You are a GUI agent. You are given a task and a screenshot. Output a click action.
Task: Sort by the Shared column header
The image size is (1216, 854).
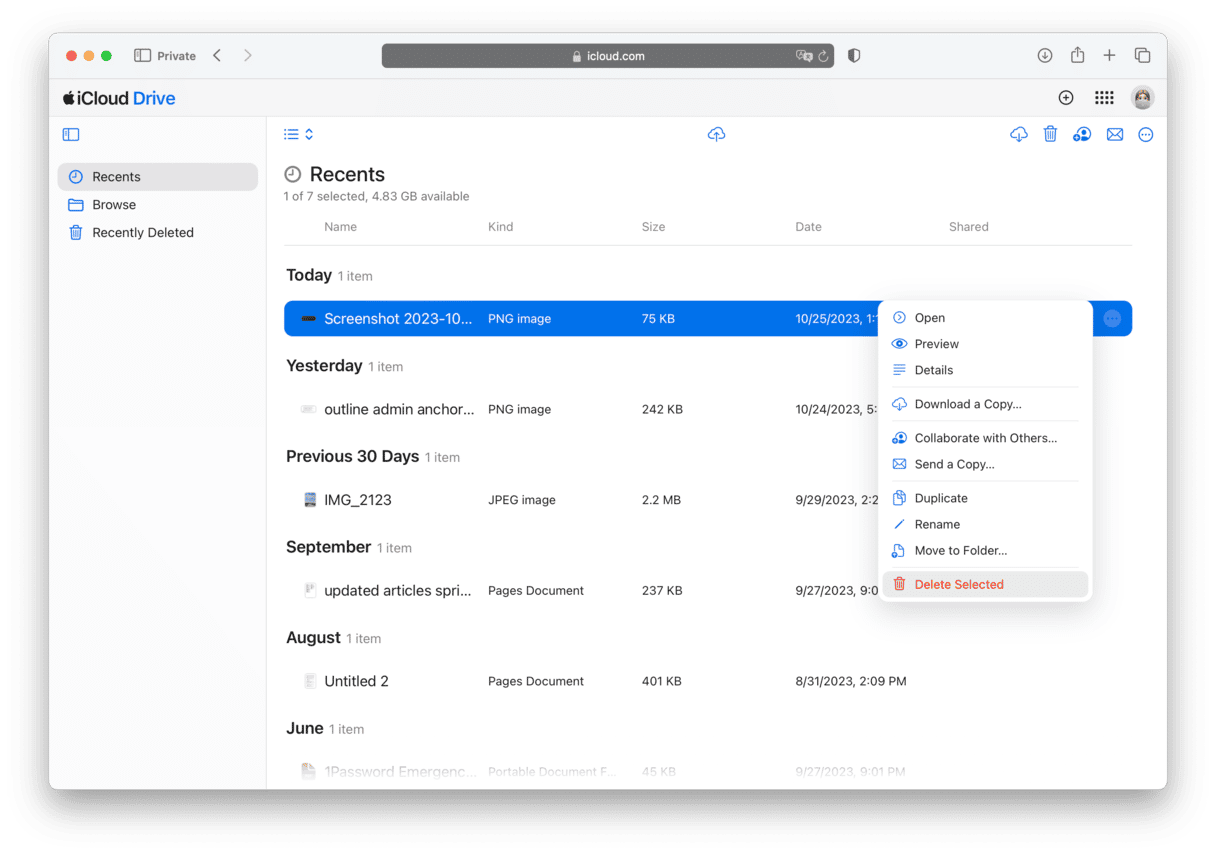(968, 227)
